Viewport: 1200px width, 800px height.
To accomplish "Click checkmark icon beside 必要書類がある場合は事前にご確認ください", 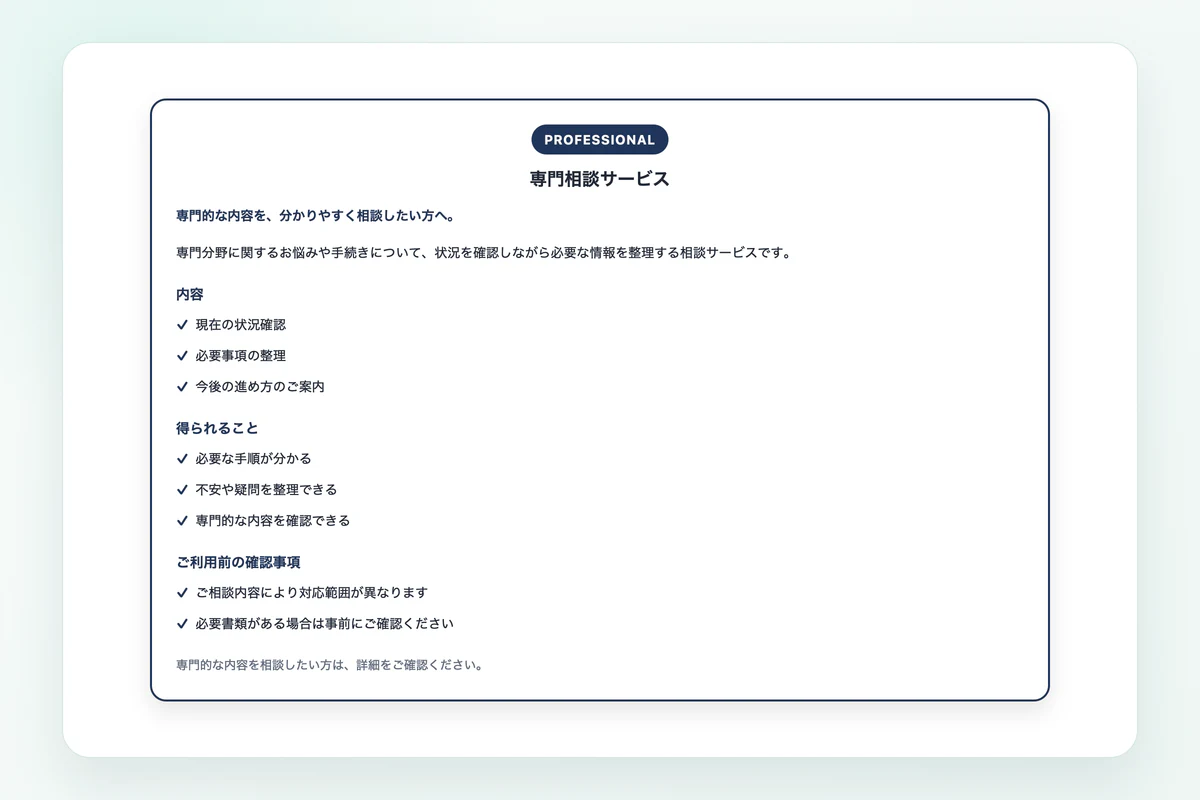I will click(182, 624).
